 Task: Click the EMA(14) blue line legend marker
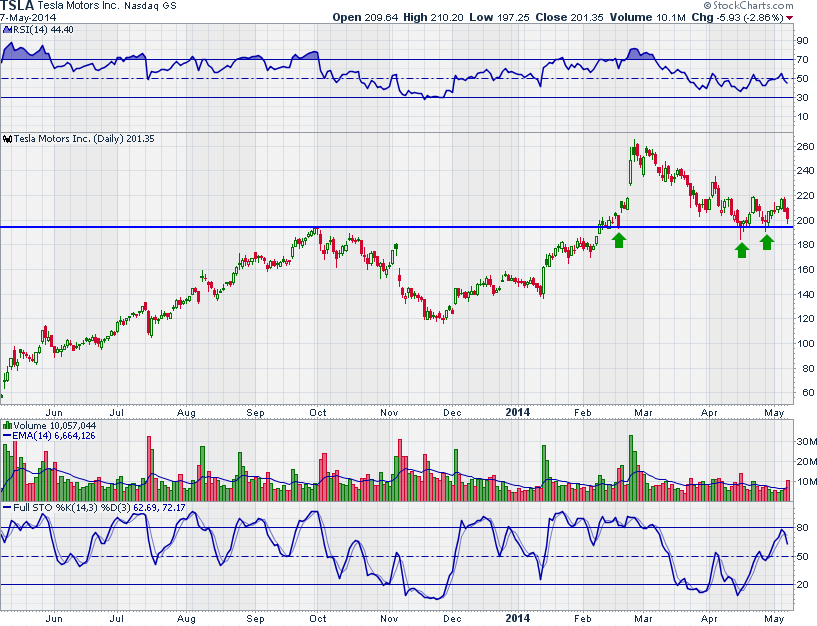coord(7,436)
